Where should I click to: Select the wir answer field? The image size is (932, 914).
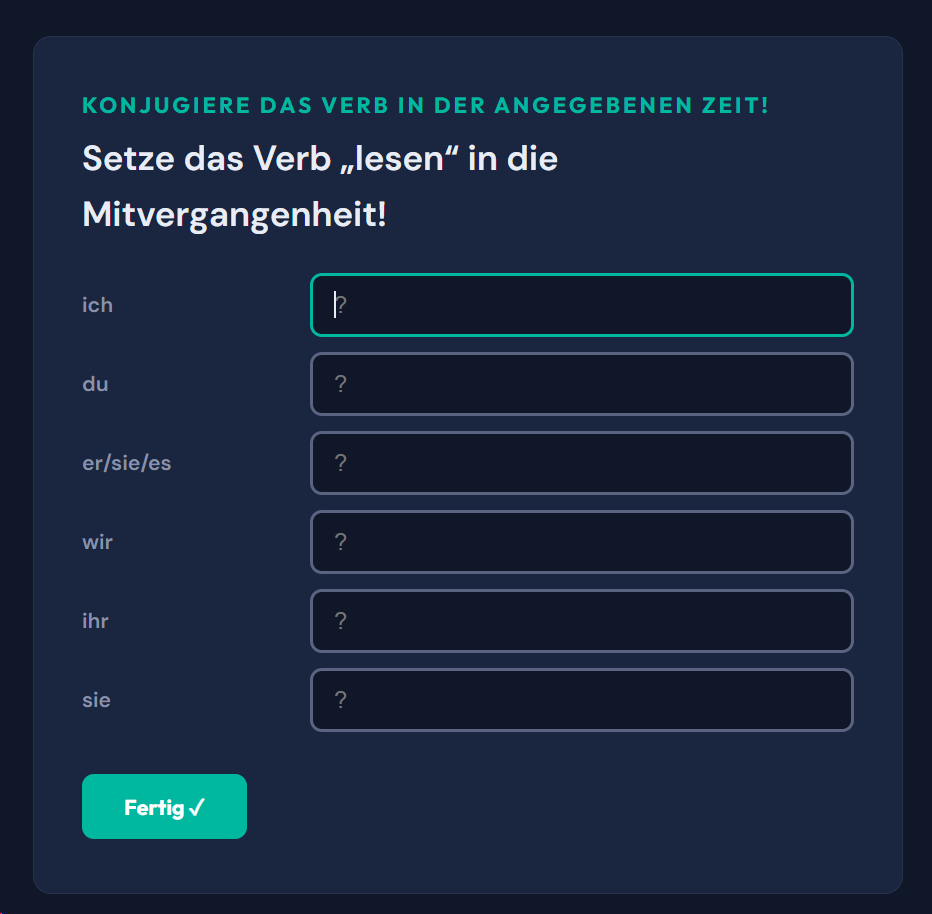[x=582, y=542]
